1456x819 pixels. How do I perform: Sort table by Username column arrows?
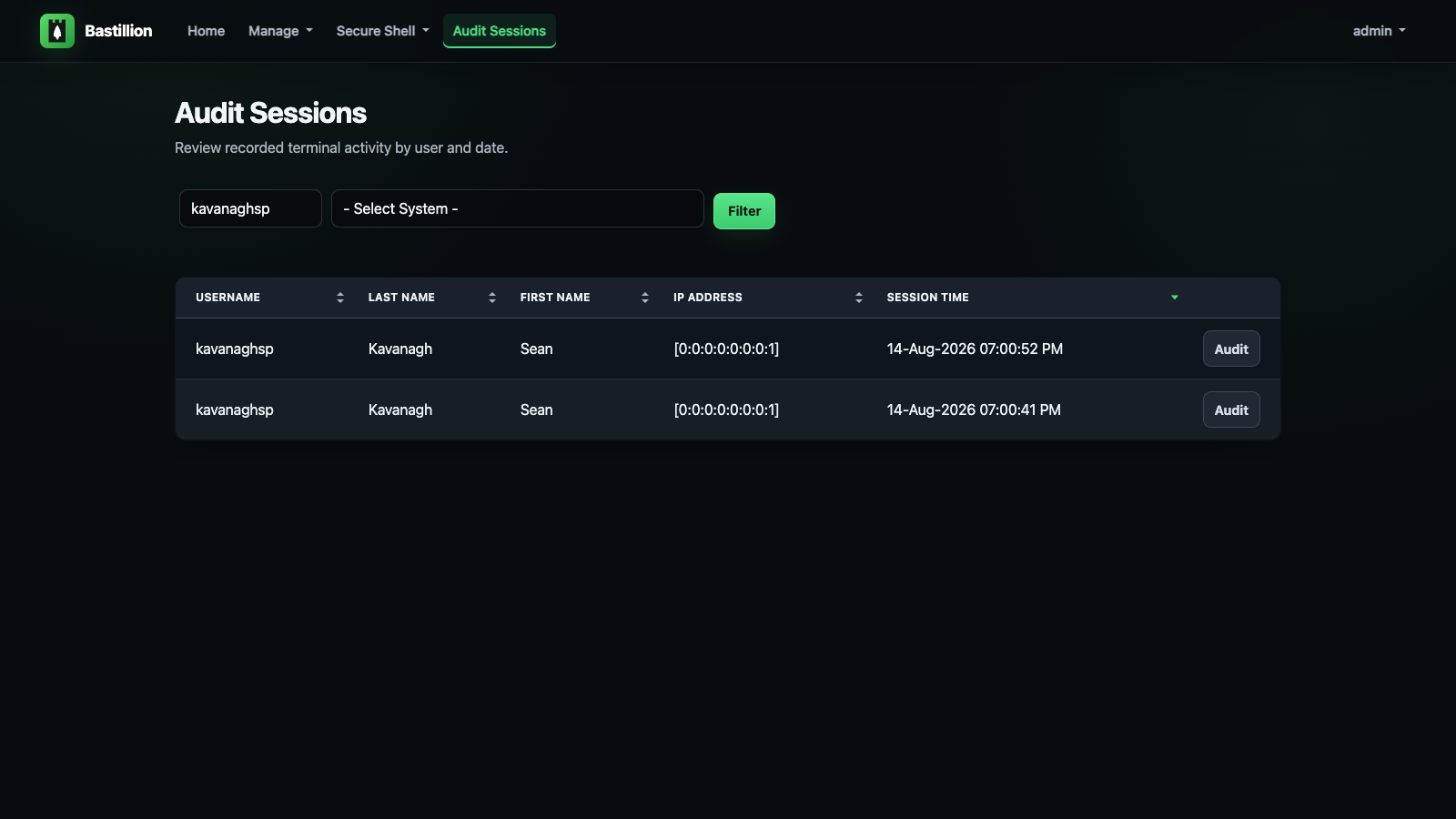340,298
